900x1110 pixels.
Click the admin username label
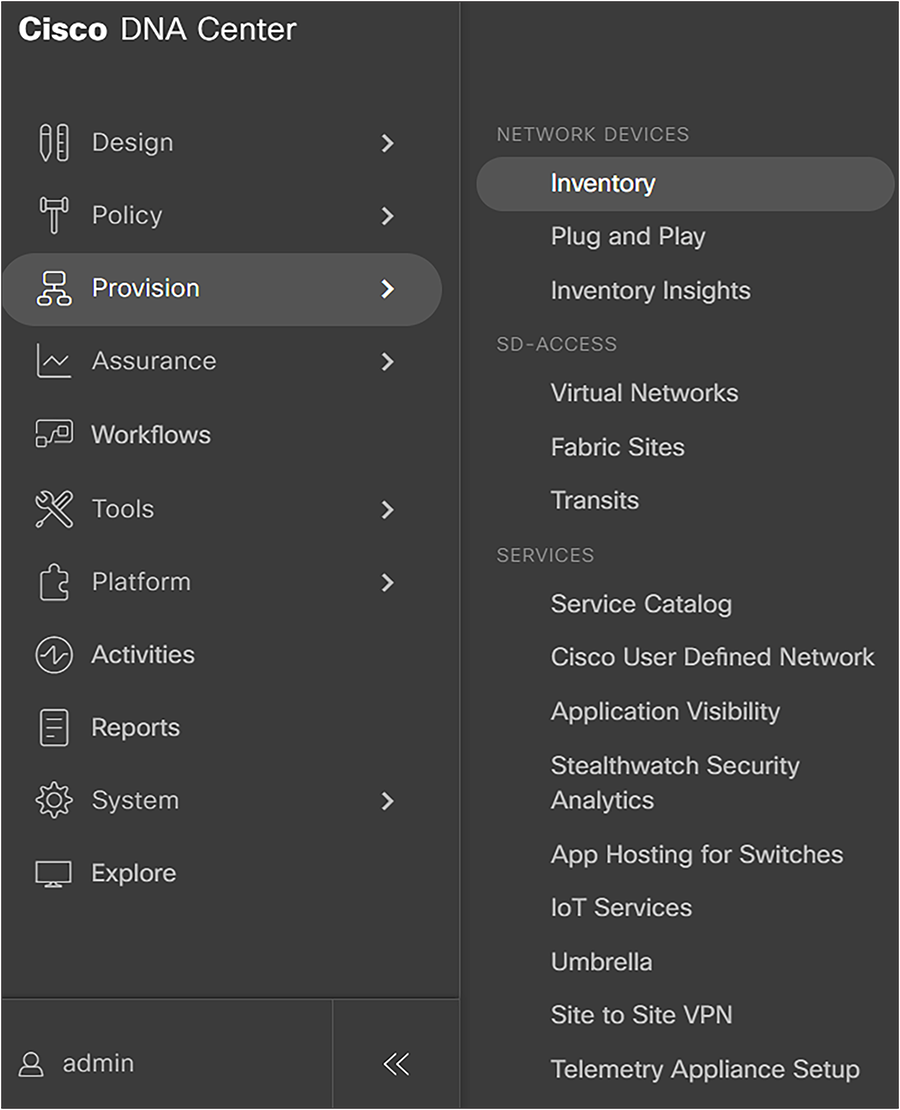pos(98,1063)
